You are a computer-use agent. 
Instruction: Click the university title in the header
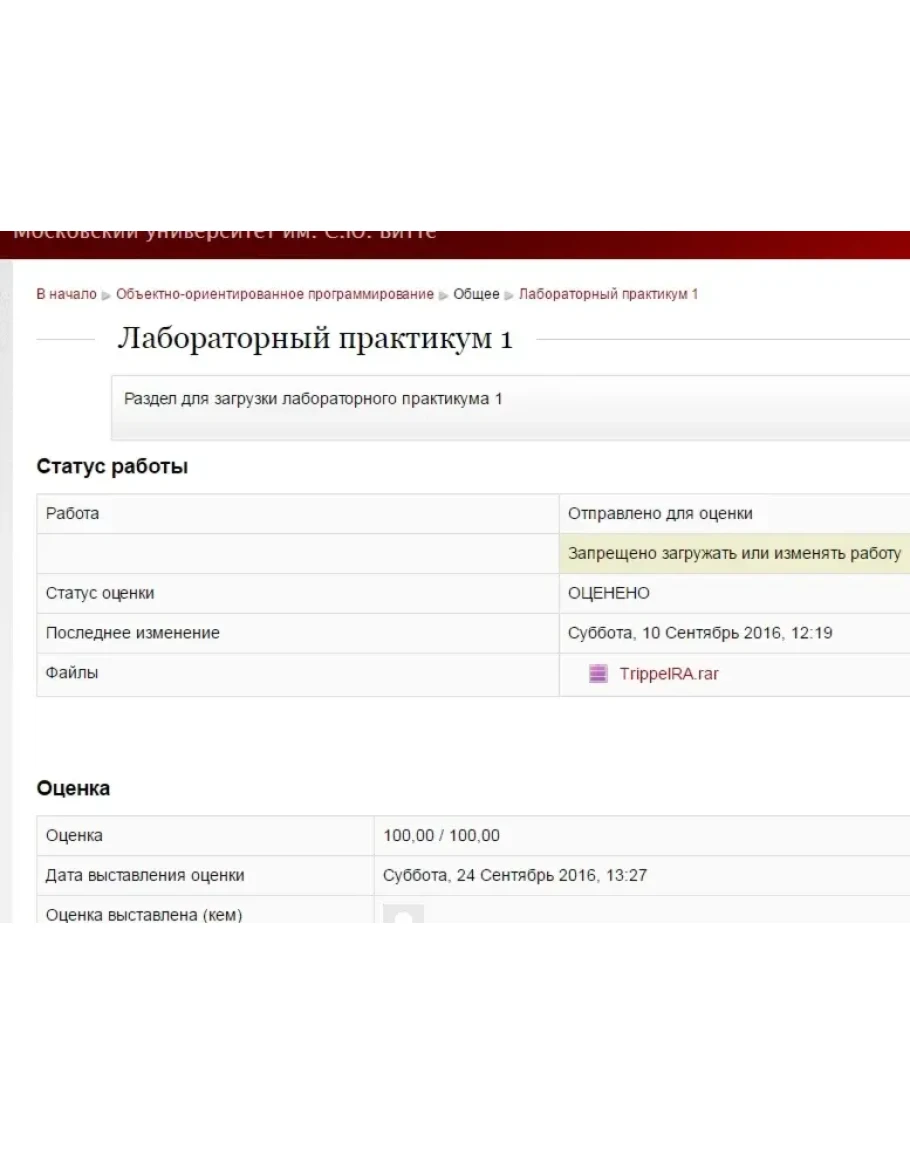pos(225,234)
